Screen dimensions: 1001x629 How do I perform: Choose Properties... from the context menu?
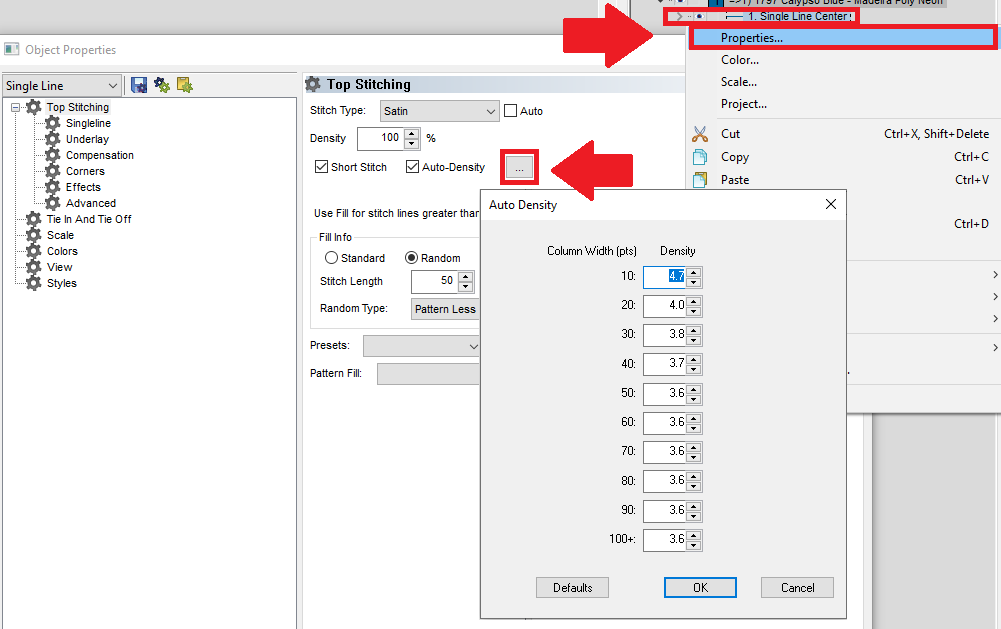752,38
